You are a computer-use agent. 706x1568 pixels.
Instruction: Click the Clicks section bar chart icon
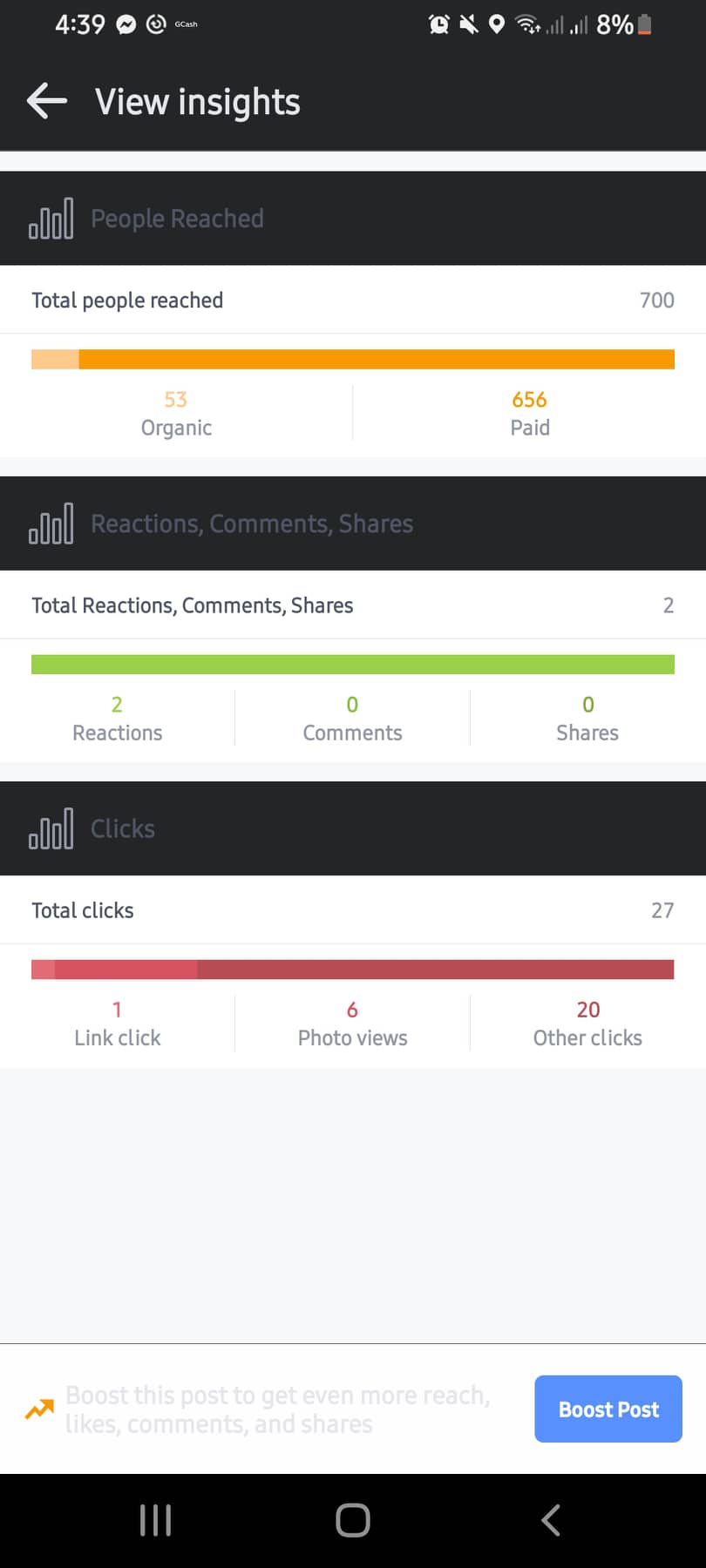click(x=51, y=828)
